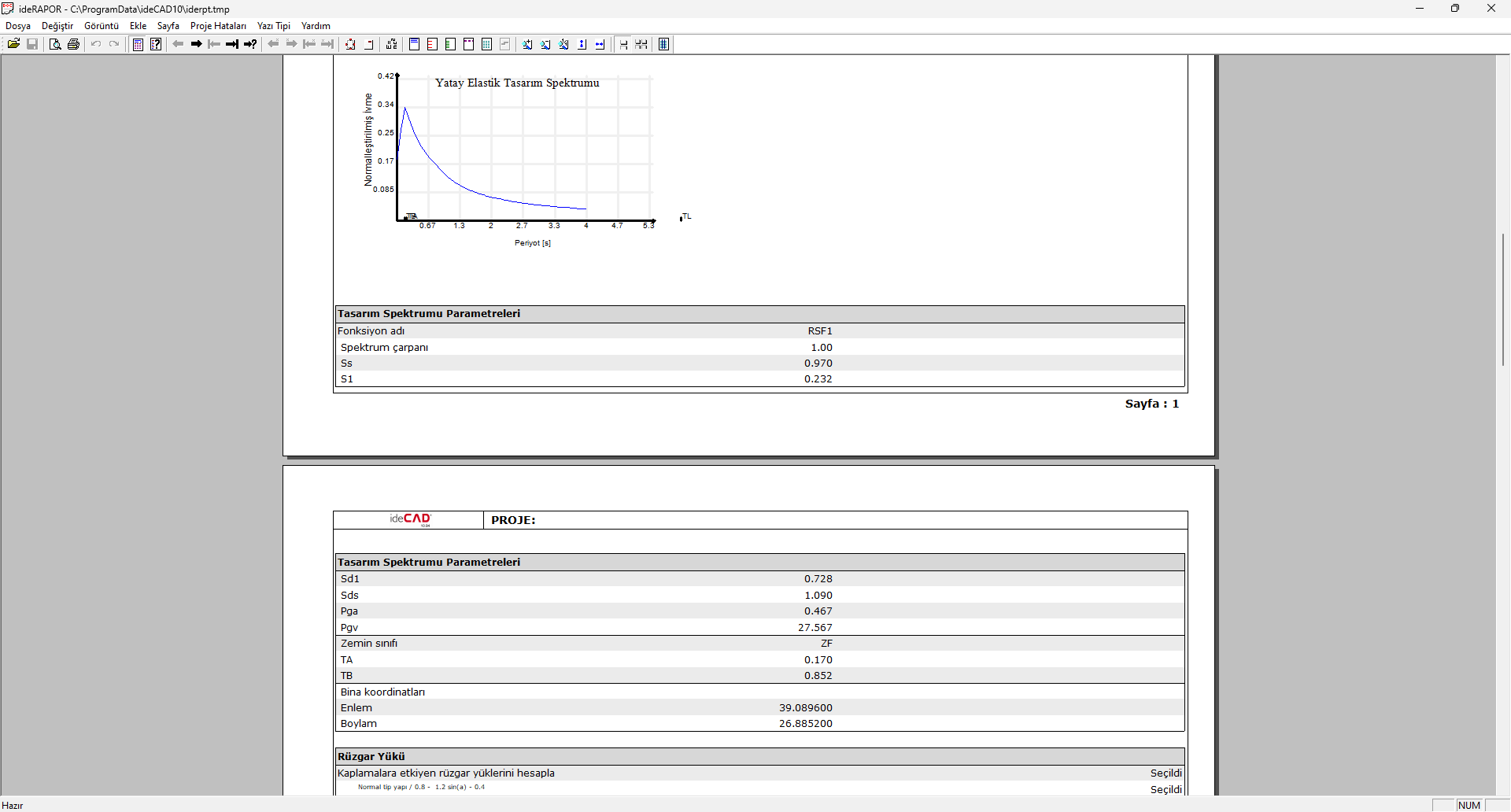Click the Periyot [s] axis label
Viewport: 1511px width, 812px height.
[x=533, y=243]
